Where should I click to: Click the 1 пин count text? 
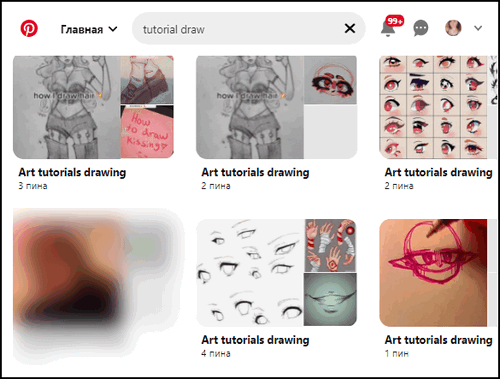tap(397, 354)
